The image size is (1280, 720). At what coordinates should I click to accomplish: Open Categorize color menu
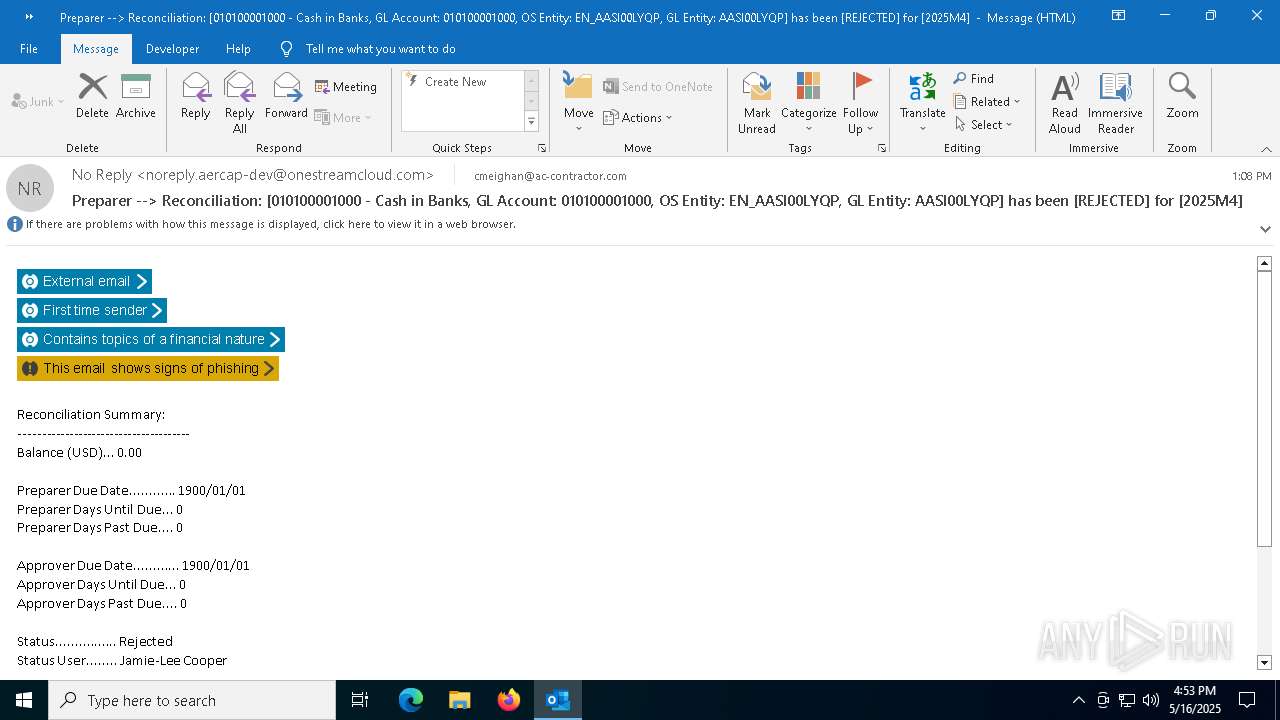[x=808, y=103]
